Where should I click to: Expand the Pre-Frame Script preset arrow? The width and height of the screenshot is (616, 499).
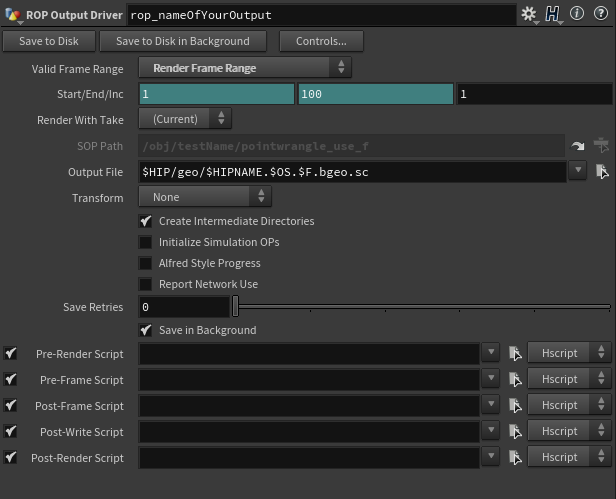click(491, 378)
